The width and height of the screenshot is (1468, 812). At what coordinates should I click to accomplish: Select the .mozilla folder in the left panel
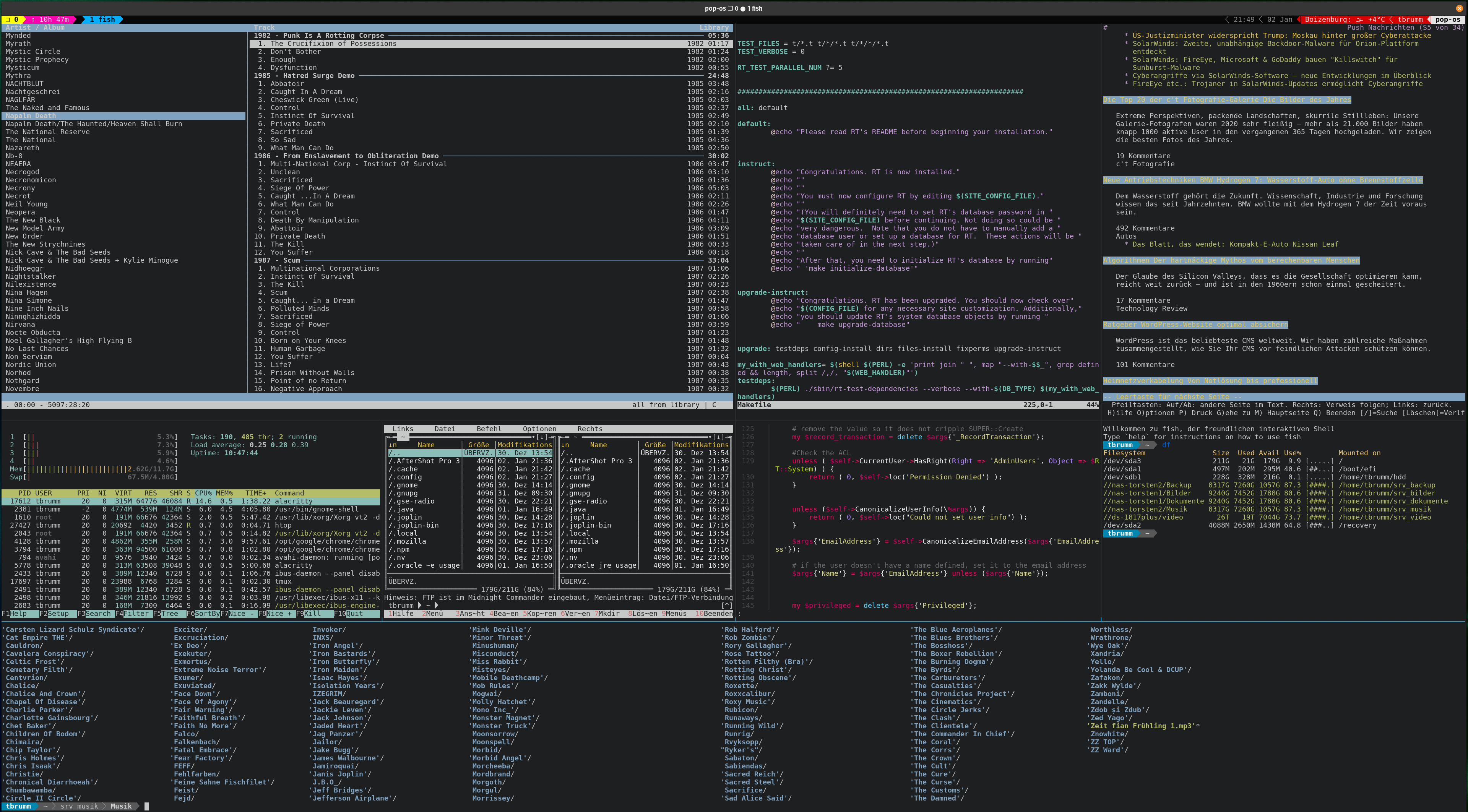point(408,541)
